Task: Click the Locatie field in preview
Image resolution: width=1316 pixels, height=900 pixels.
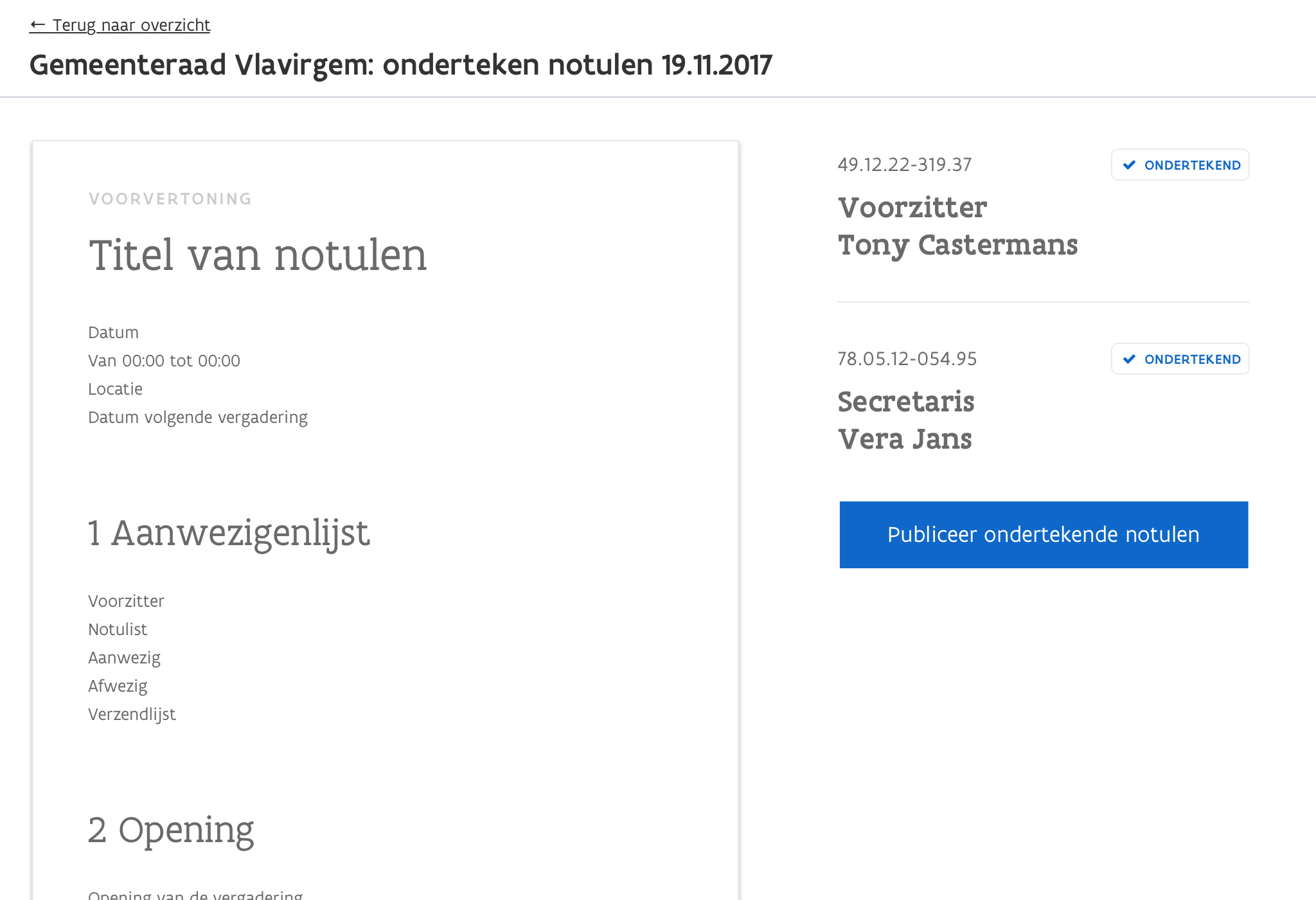Action: [115, 389]
